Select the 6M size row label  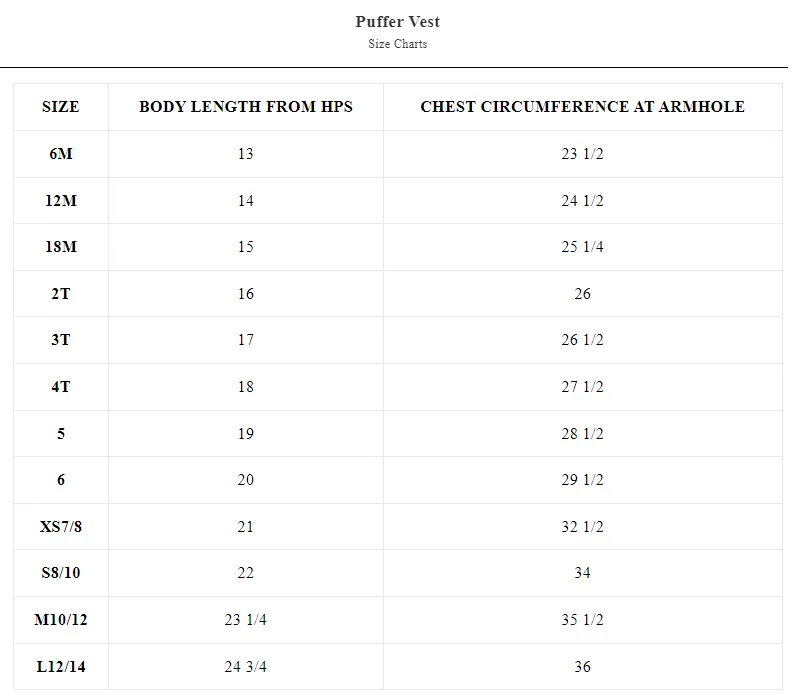pos(61,154)
